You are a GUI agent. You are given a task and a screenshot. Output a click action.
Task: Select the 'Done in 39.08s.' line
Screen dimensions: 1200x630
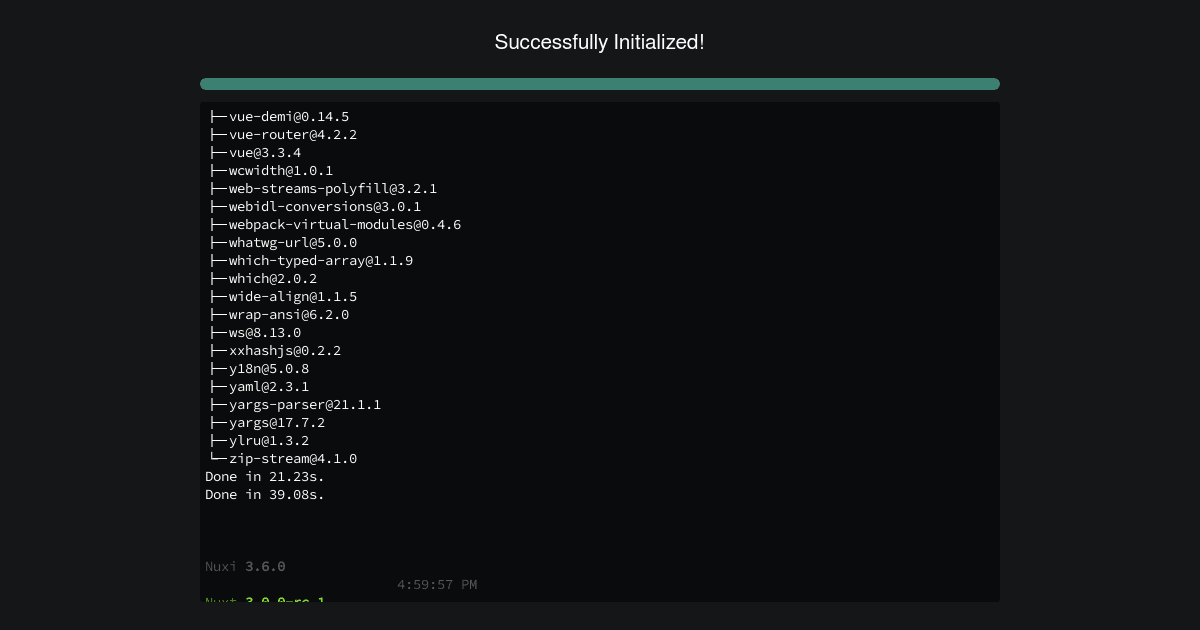tap(265, 494)
